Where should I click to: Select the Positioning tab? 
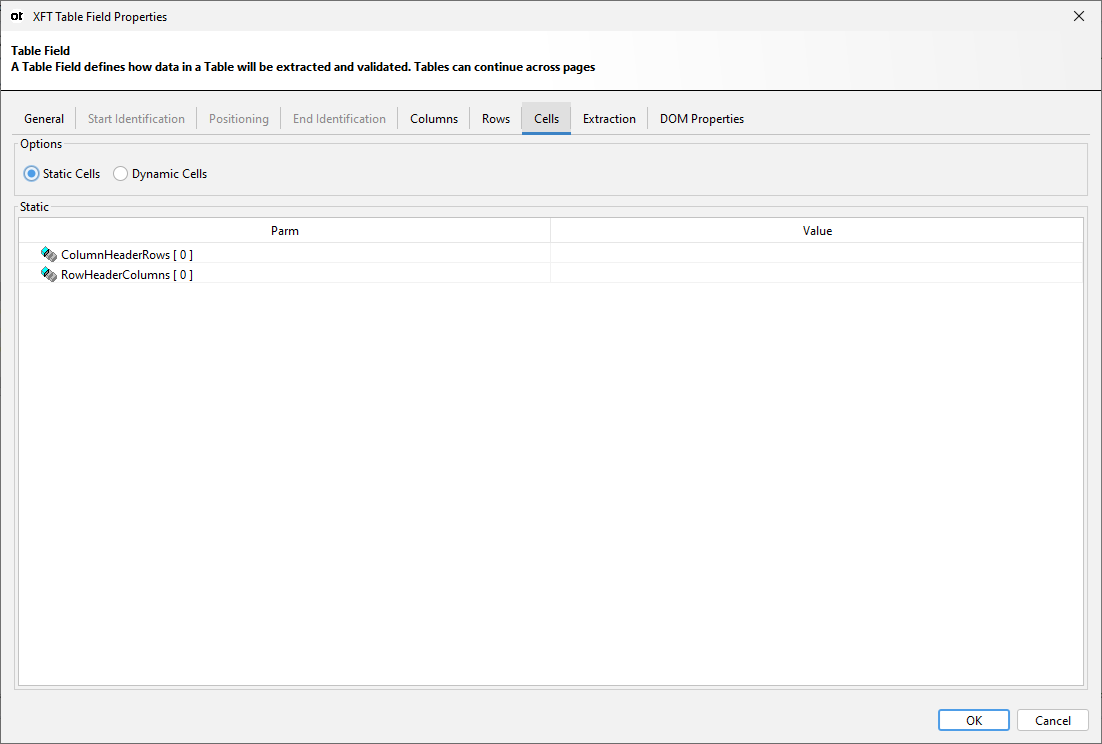[238, 118]
